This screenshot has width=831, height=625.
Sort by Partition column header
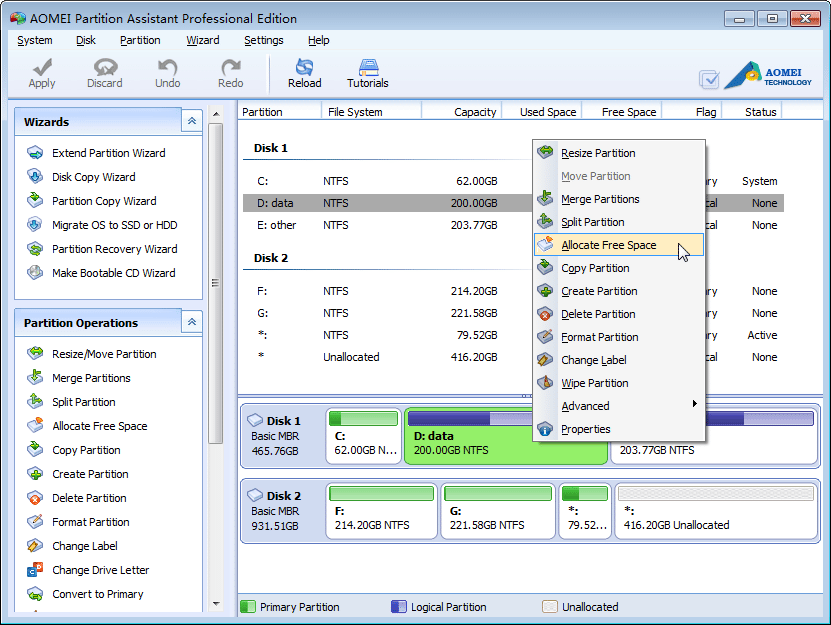click(x=280, y=112)
